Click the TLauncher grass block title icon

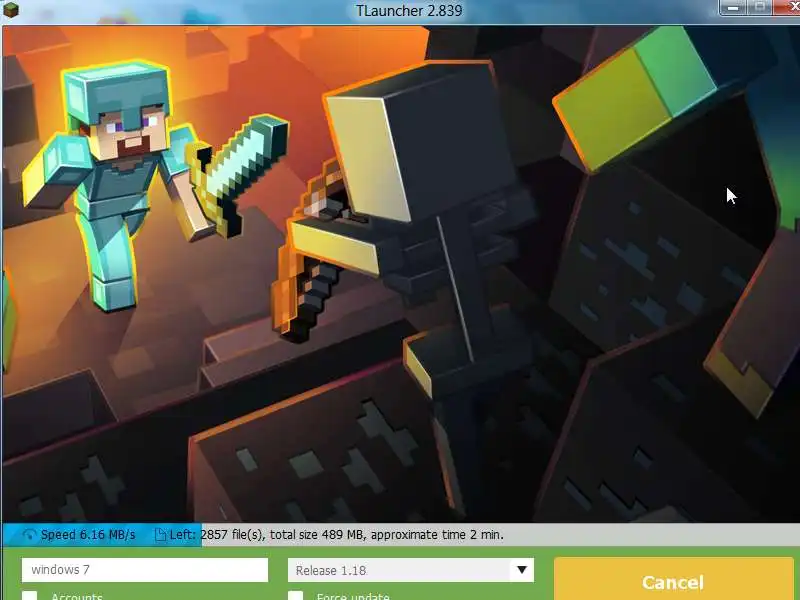point(11,9)
